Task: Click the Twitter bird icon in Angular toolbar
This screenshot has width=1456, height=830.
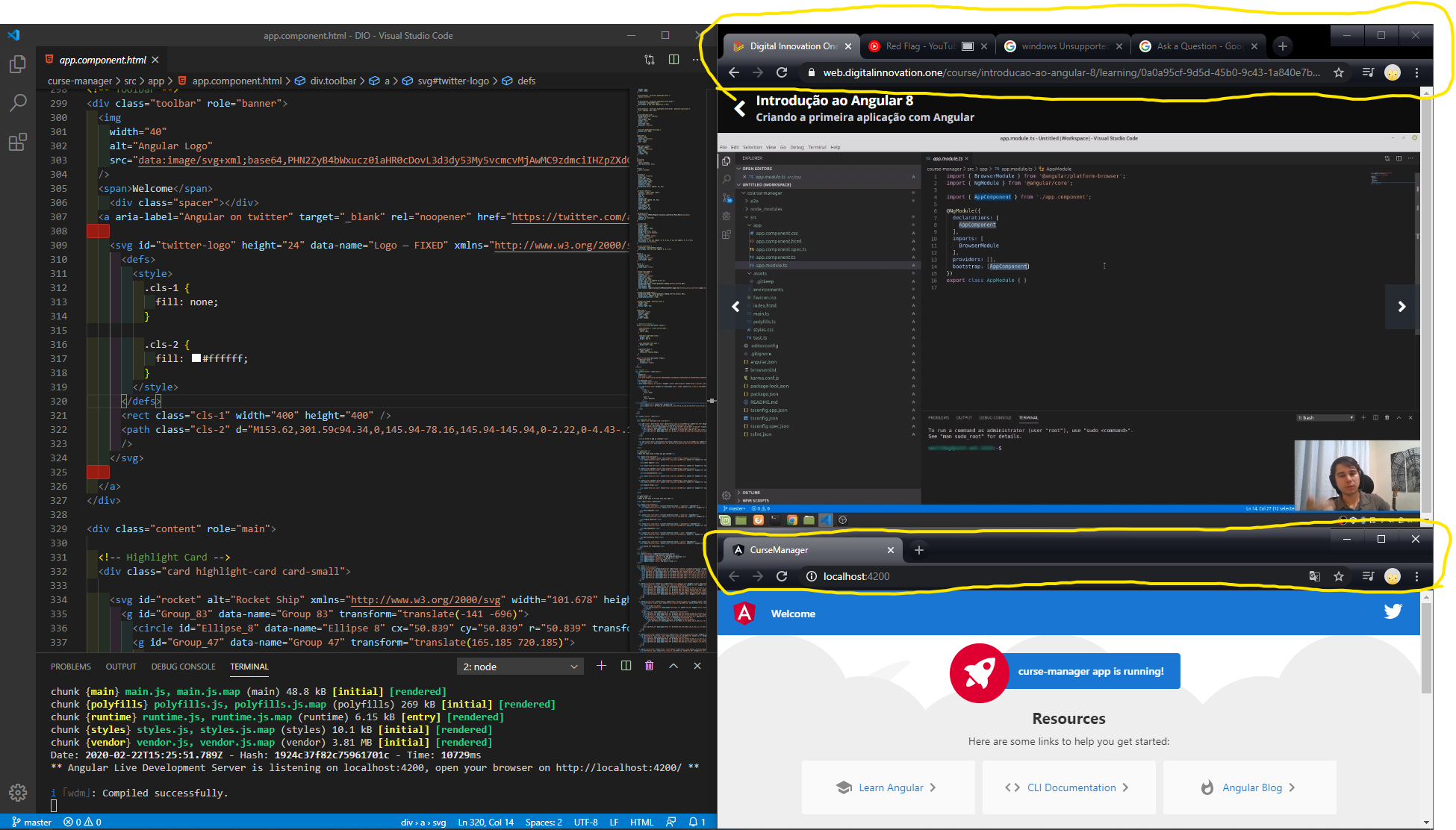Action: 1393,611
